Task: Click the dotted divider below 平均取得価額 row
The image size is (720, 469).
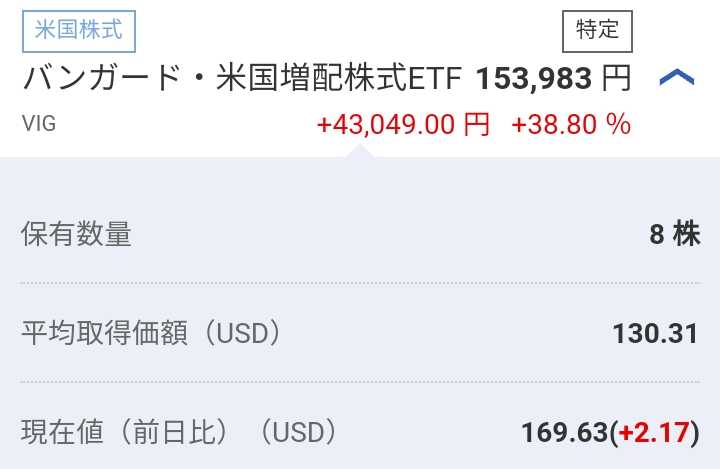Action: click(x=360, y=382)
